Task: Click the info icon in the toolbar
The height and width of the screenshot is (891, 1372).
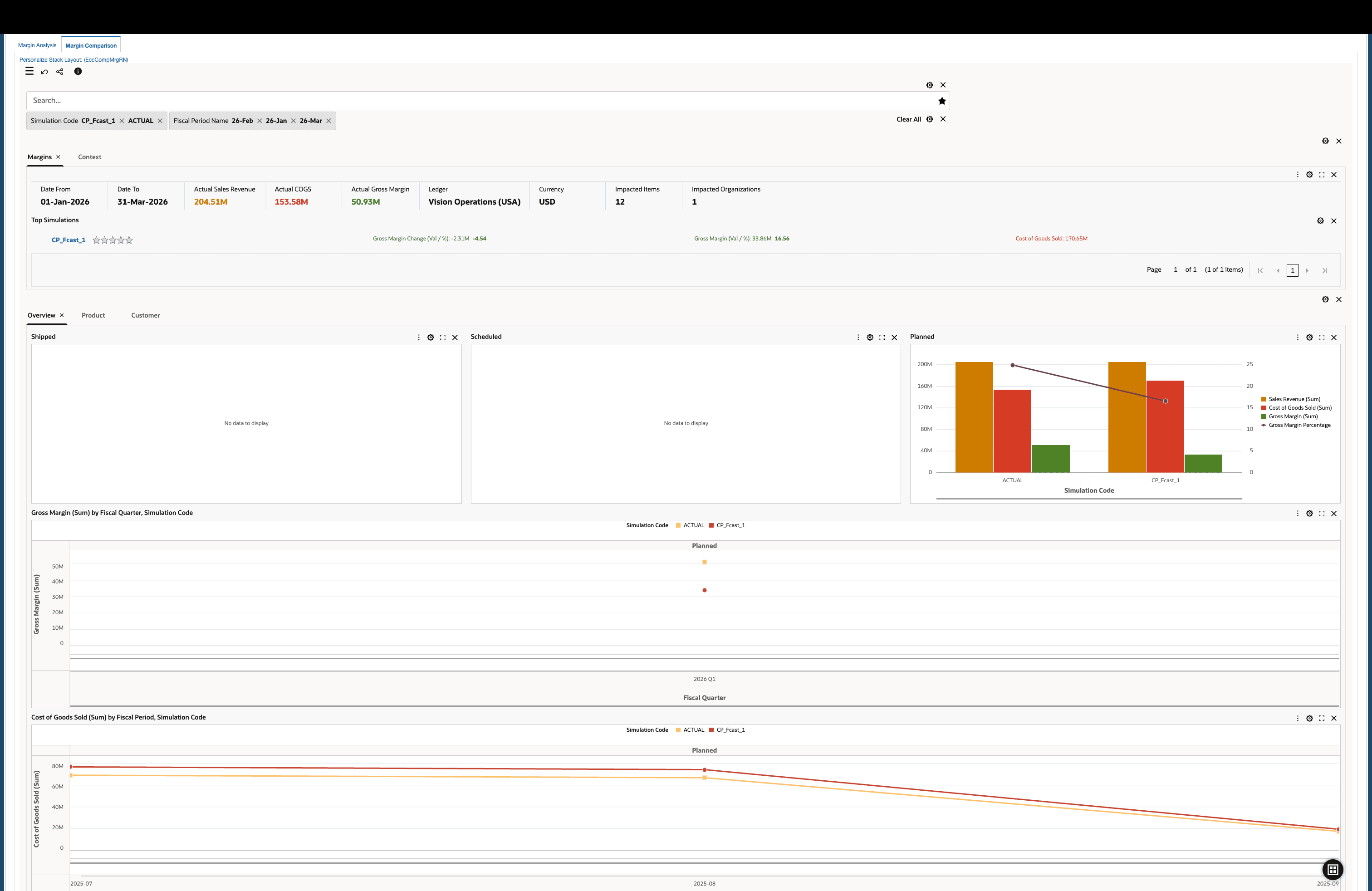Action: click(x=78, y=72)
